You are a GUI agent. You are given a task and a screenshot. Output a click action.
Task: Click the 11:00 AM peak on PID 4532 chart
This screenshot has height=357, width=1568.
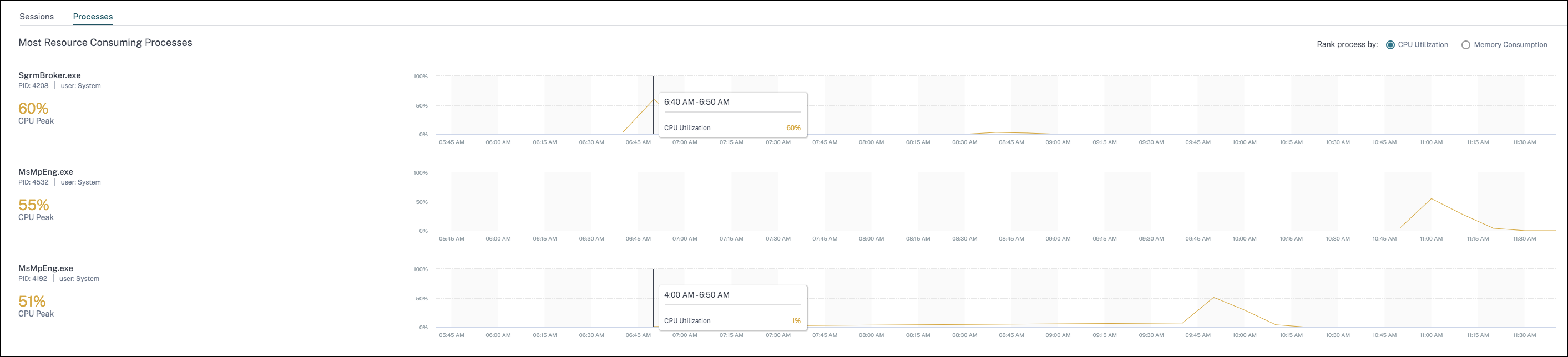point(1430,199)
